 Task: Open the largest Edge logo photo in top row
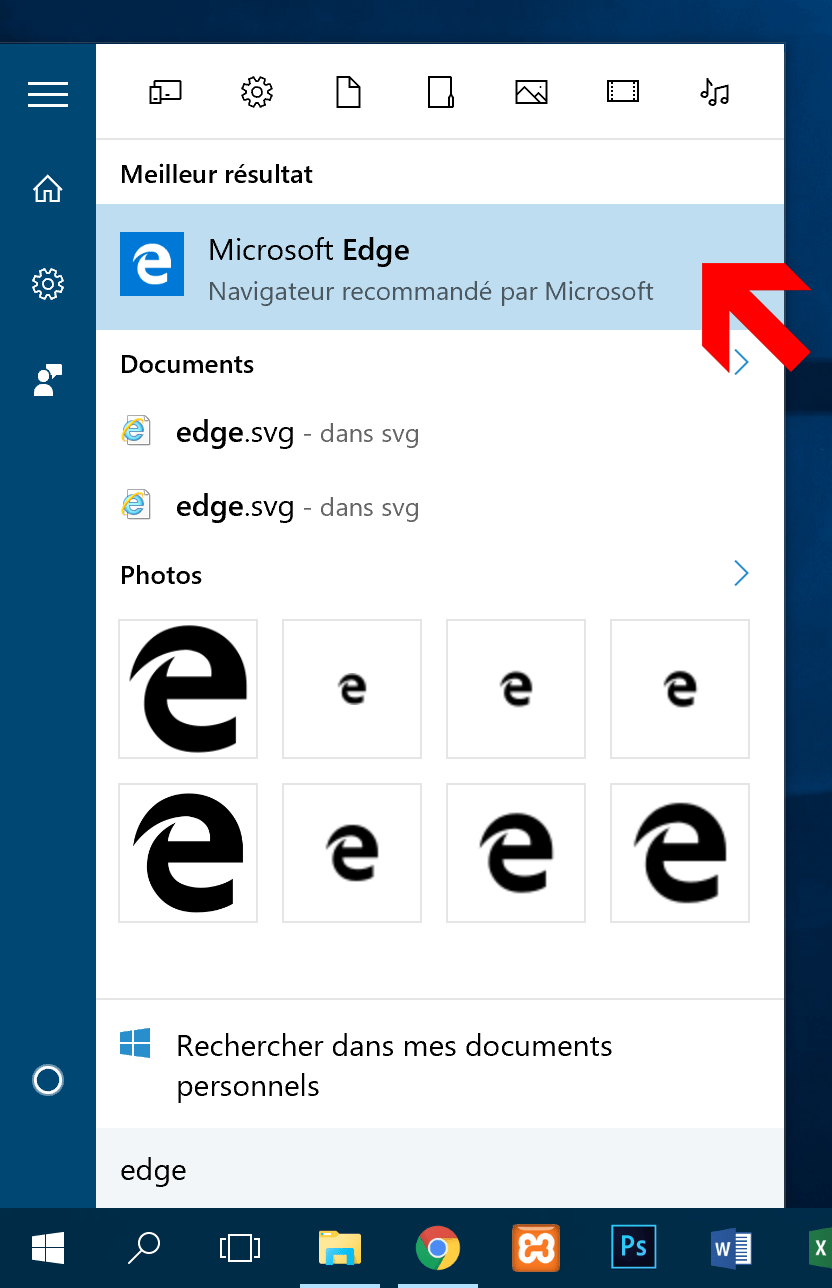tap(188, 689)
